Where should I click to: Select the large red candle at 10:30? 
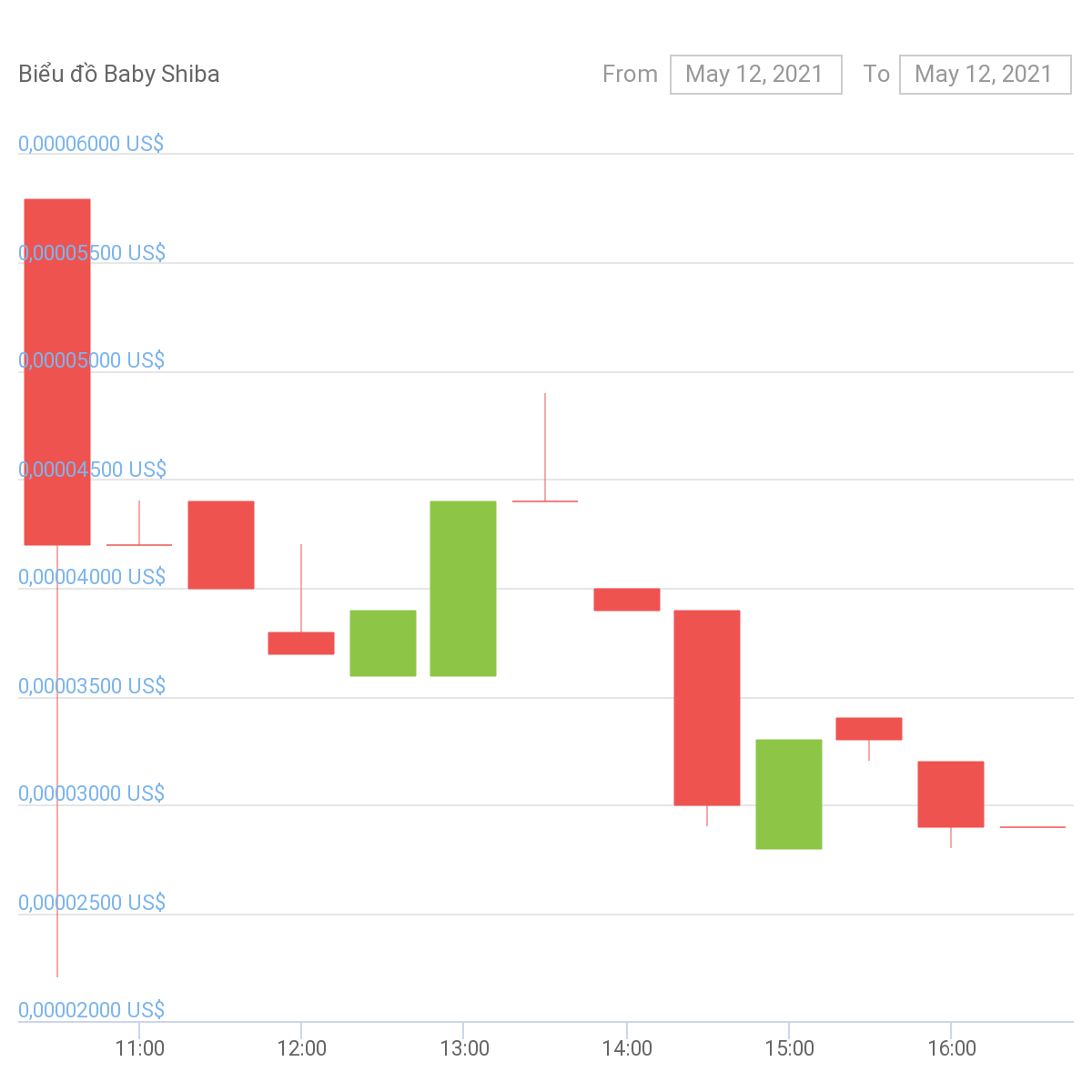click(57, 371)
